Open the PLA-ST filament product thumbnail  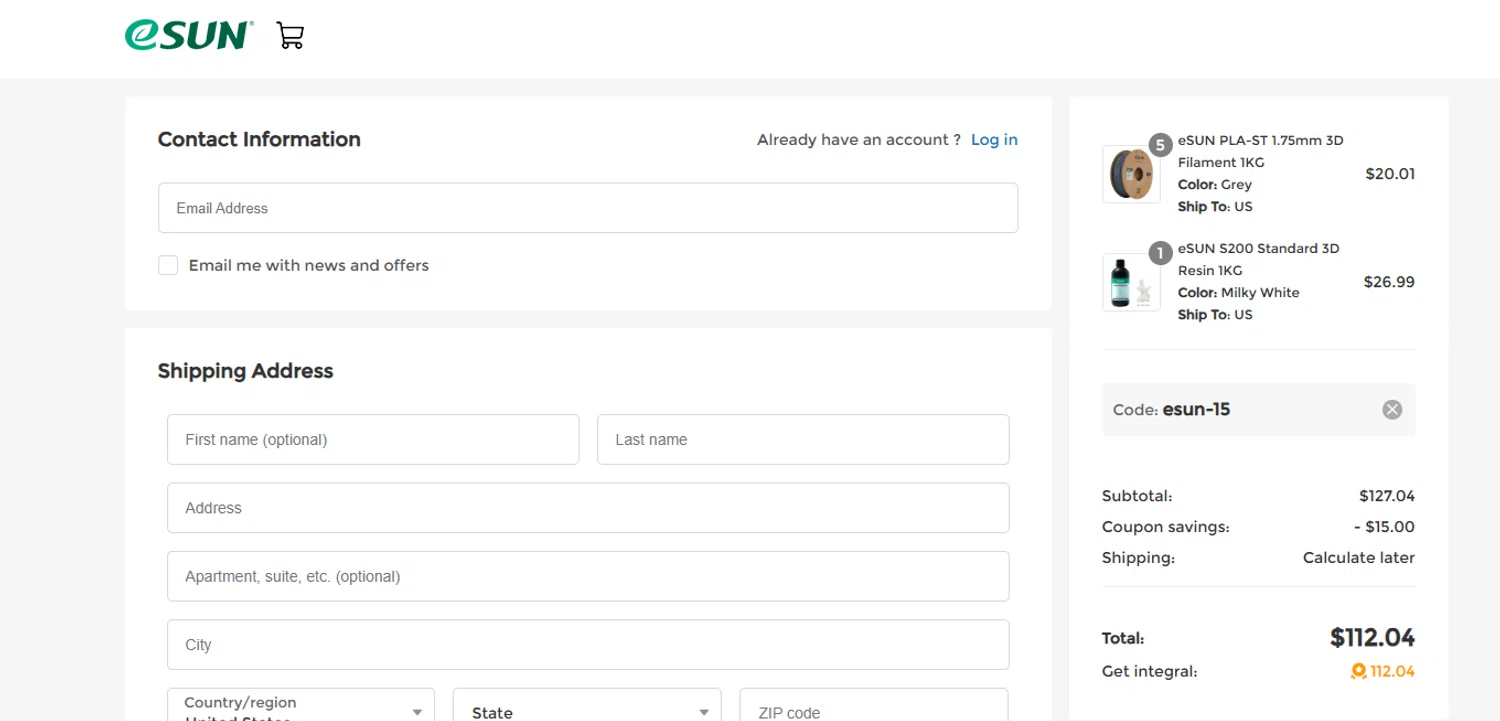1131,174
